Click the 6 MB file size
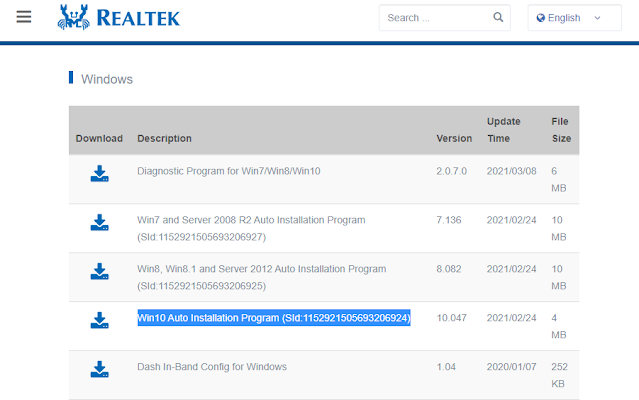The height and width of the screenshot is (400, 639). (559, 180)
